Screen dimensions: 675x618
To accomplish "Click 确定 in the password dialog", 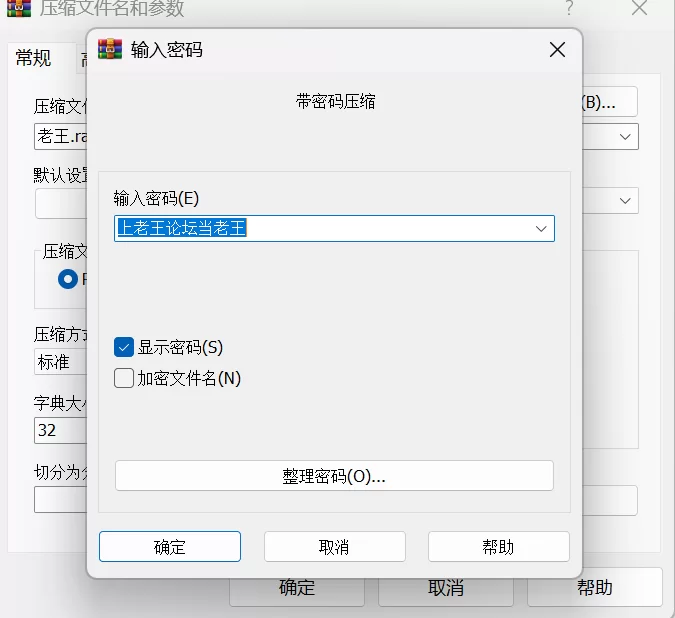I will (170, 547).
